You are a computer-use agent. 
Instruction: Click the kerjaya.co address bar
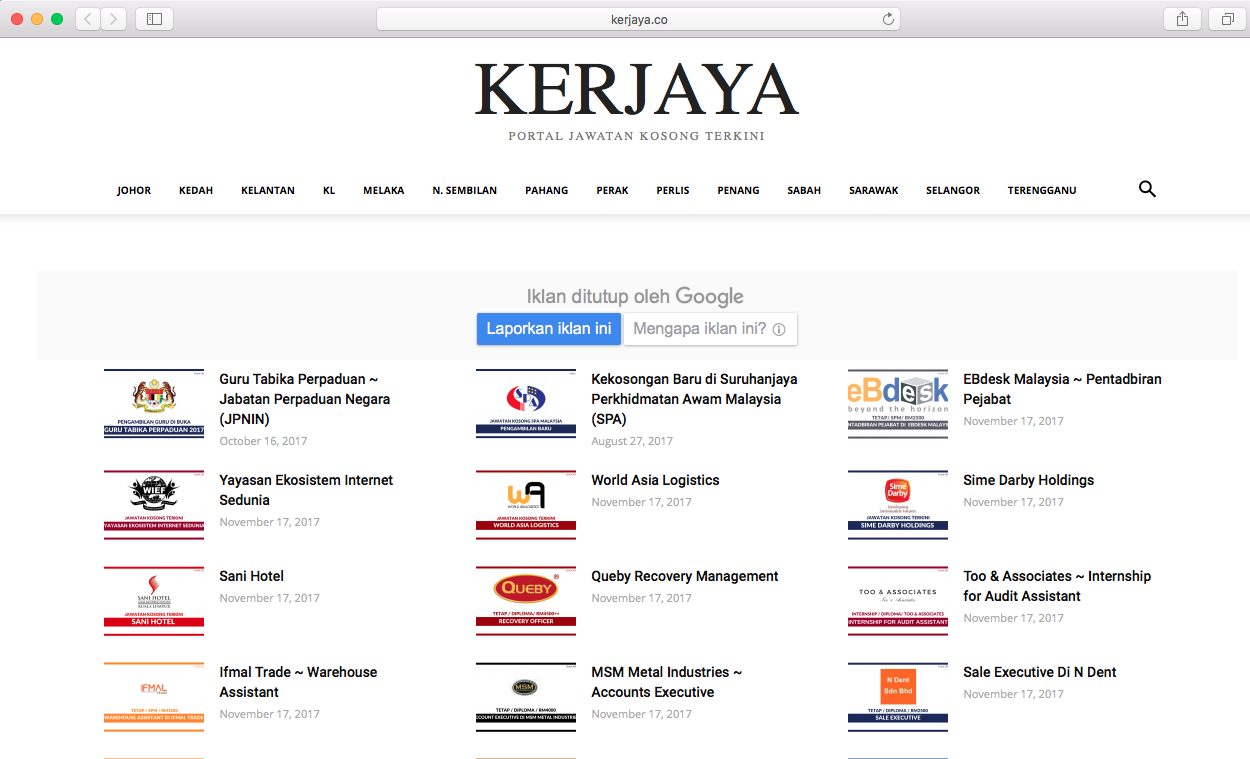(x=637, y=18)
